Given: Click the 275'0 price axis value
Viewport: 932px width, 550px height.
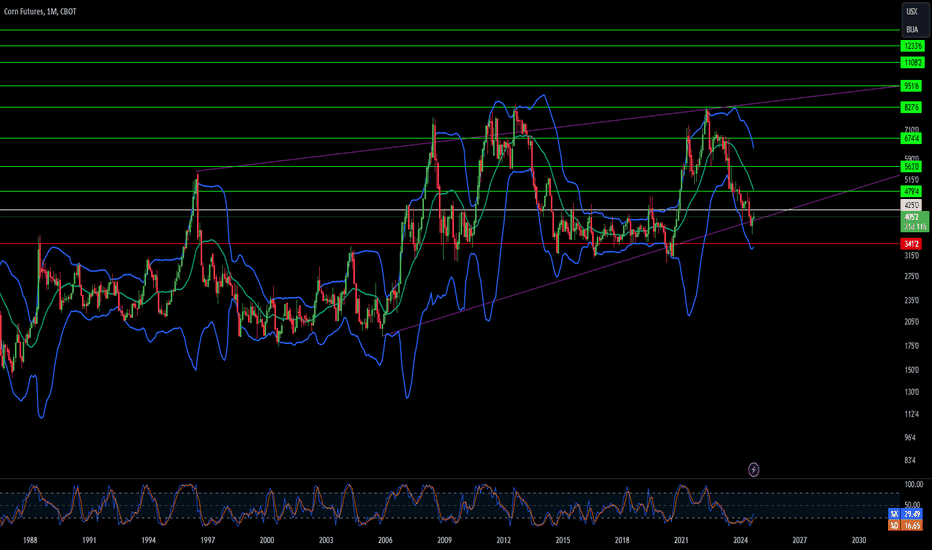Looking at the screenshot, I should 911,276.
